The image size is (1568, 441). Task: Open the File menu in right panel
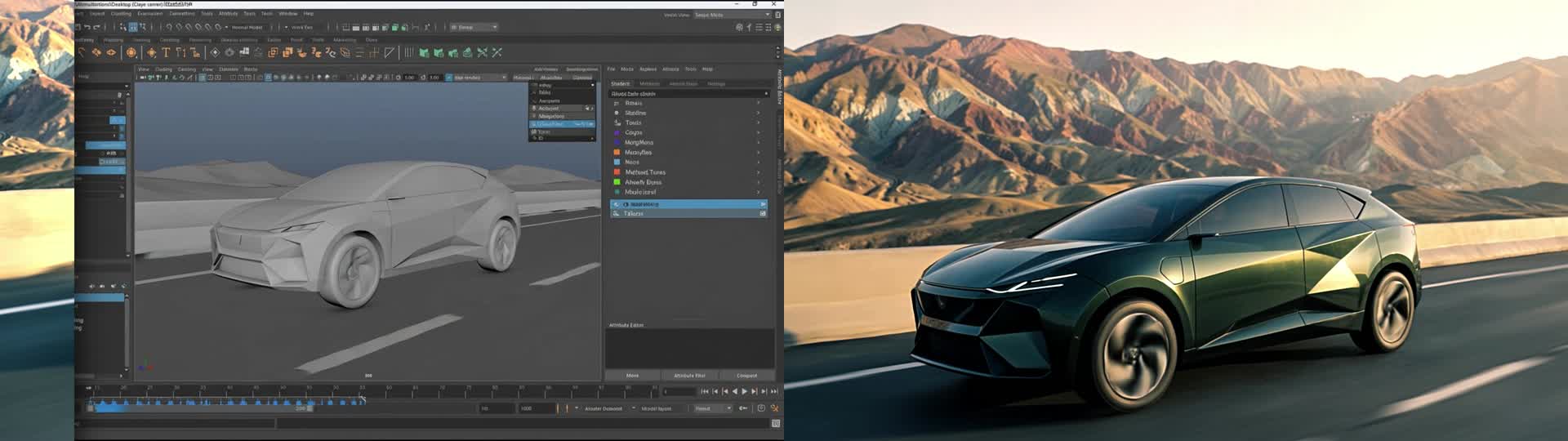(x=611, y=69)
